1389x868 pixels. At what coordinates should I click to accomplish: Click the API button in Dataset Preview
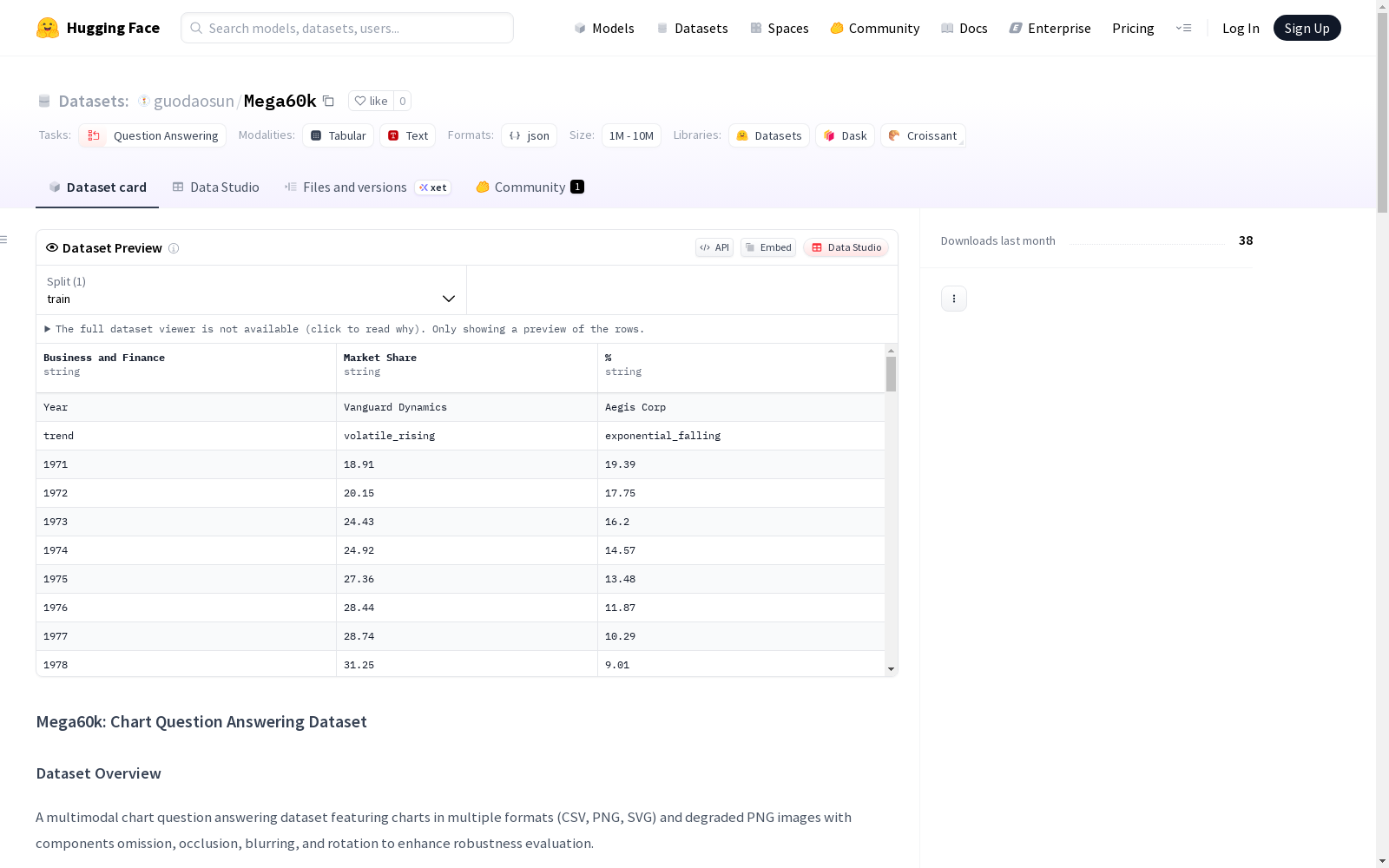pos(714,247)
